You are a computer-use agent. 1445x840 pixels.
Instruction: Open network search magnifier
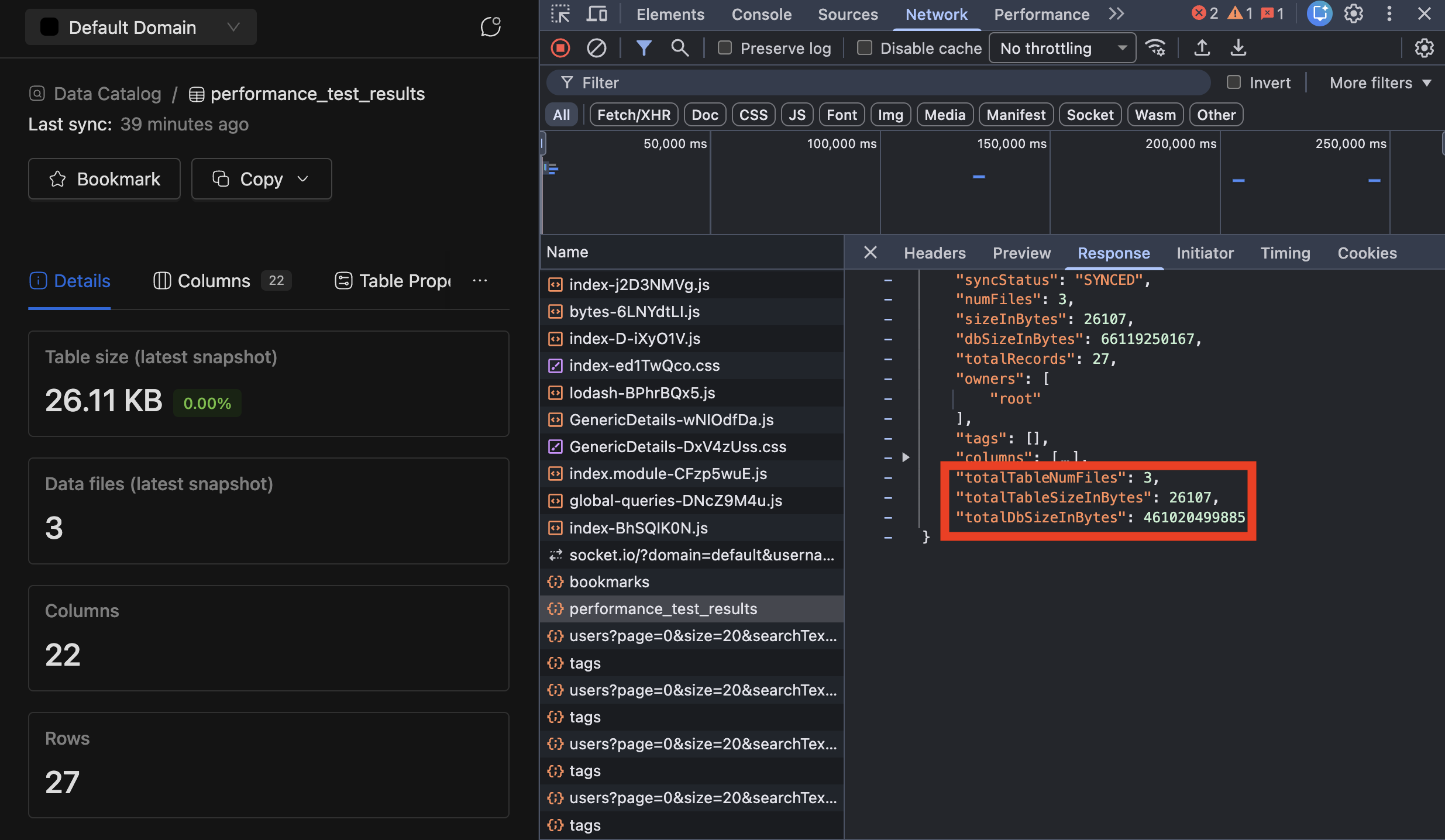pyautogui.click(x=679, y=48)
